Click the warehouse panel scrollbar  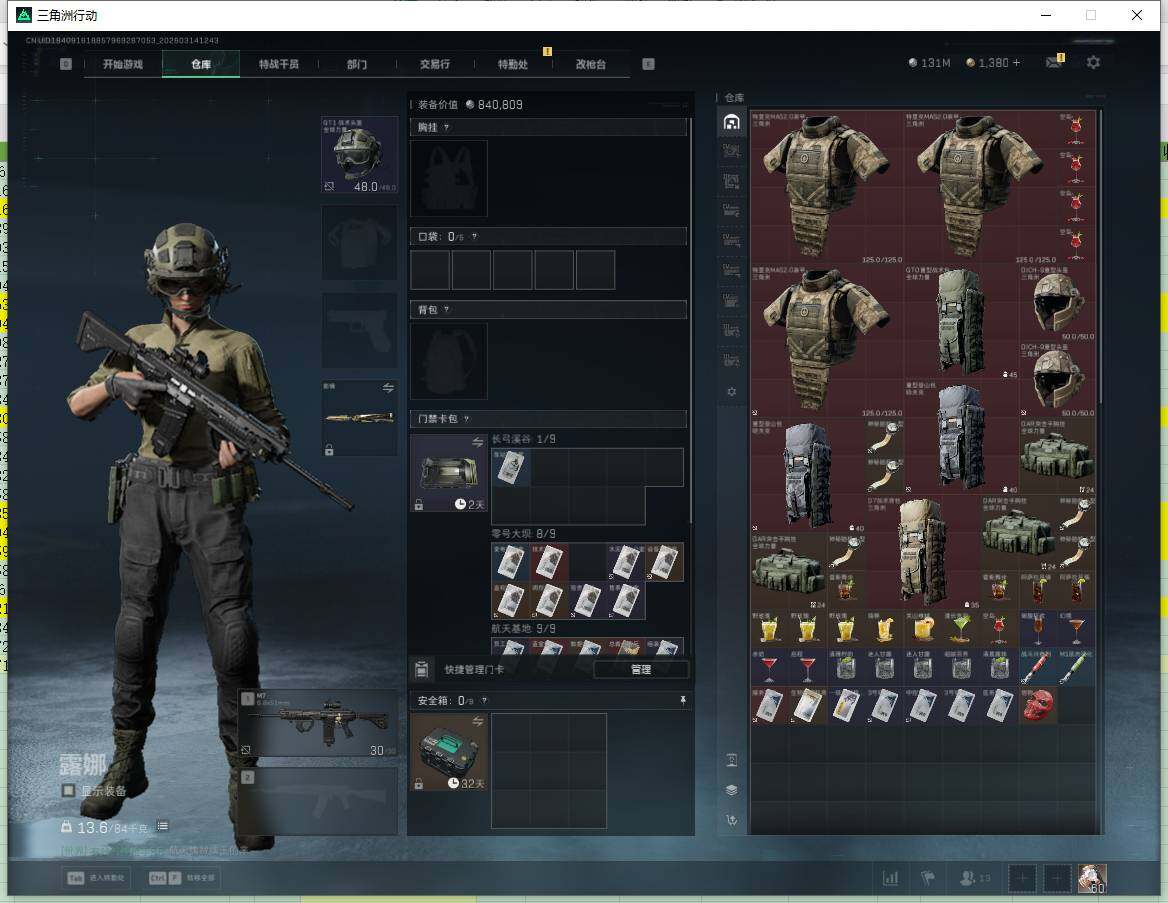coord(1099,259)
